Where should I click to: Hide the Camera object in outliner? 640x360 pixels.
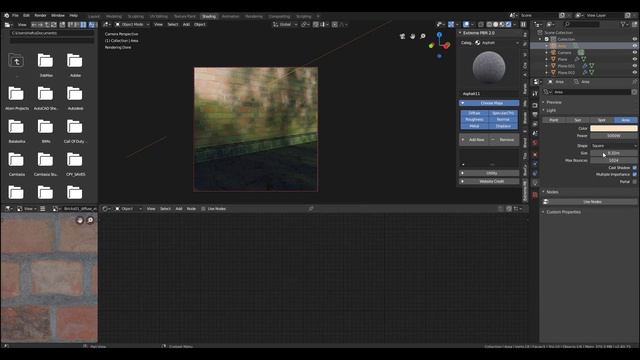tap(635, 53)
